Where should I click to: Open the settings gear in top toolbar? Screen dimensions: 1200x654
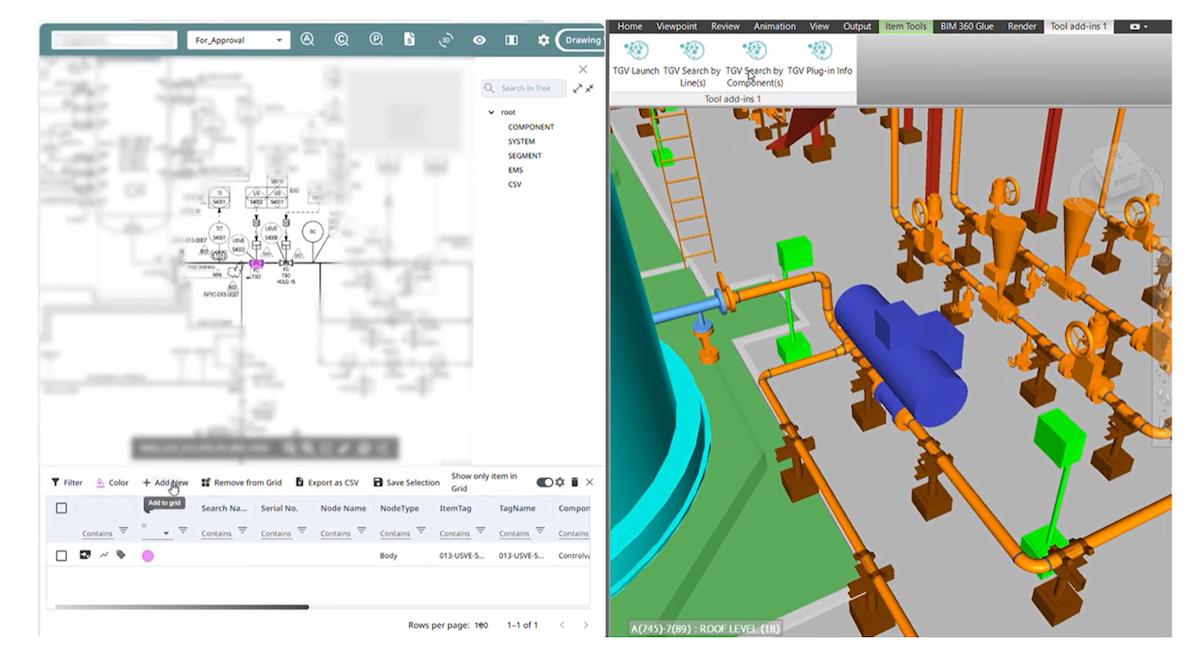(x=543, y=40)
